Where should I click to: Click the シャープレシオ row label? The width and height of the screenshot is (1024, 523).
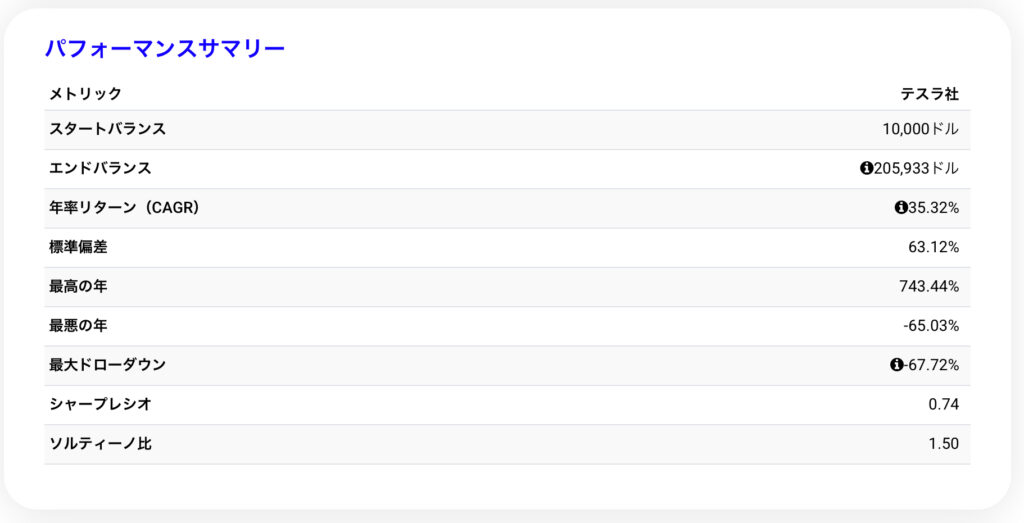pyautogui.click(x=101, y=404)
